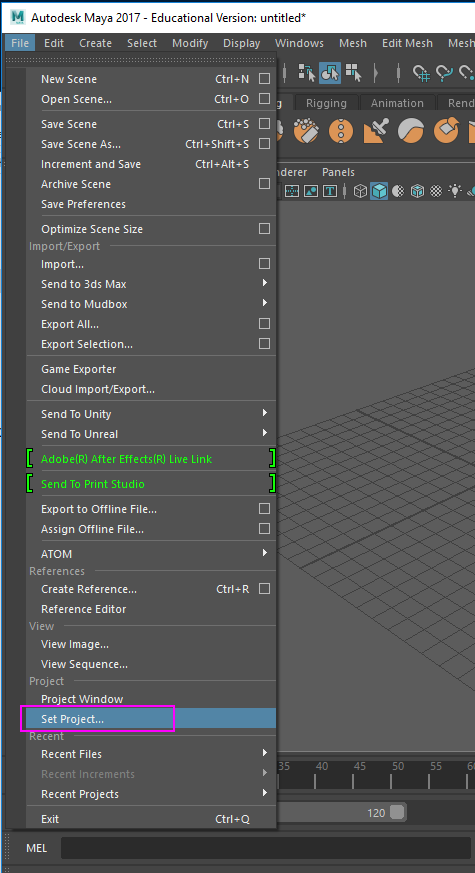Viewport: 475px width, 873px height.
Task: Click Select by component type icon
Action: [354, 72]
